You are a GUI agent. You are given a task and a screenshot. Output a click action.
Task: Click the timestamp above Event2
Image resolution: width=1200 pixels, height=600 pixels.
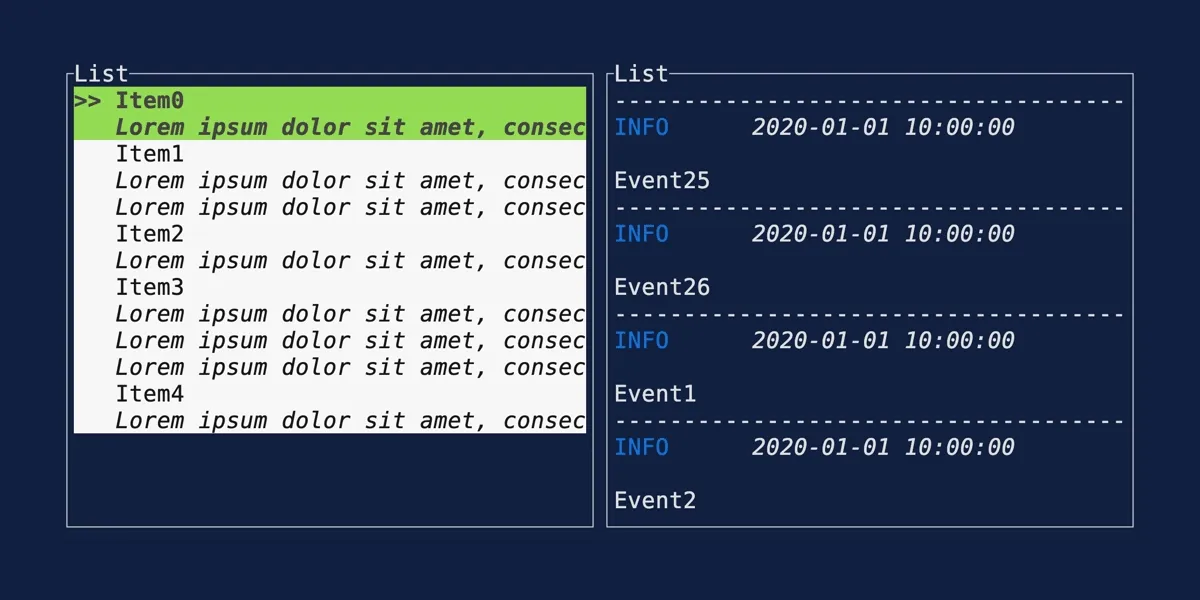(883, 448)
